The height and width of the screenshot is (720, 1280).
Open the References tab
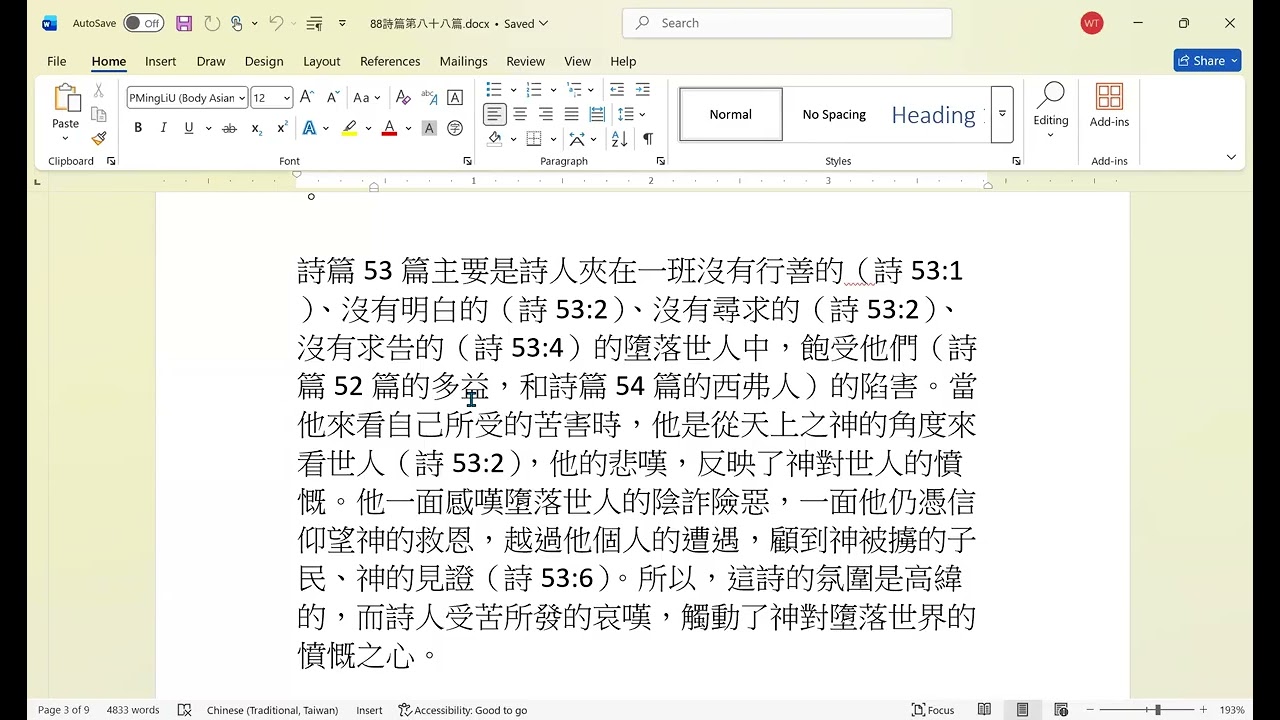[x=390, y=61]
